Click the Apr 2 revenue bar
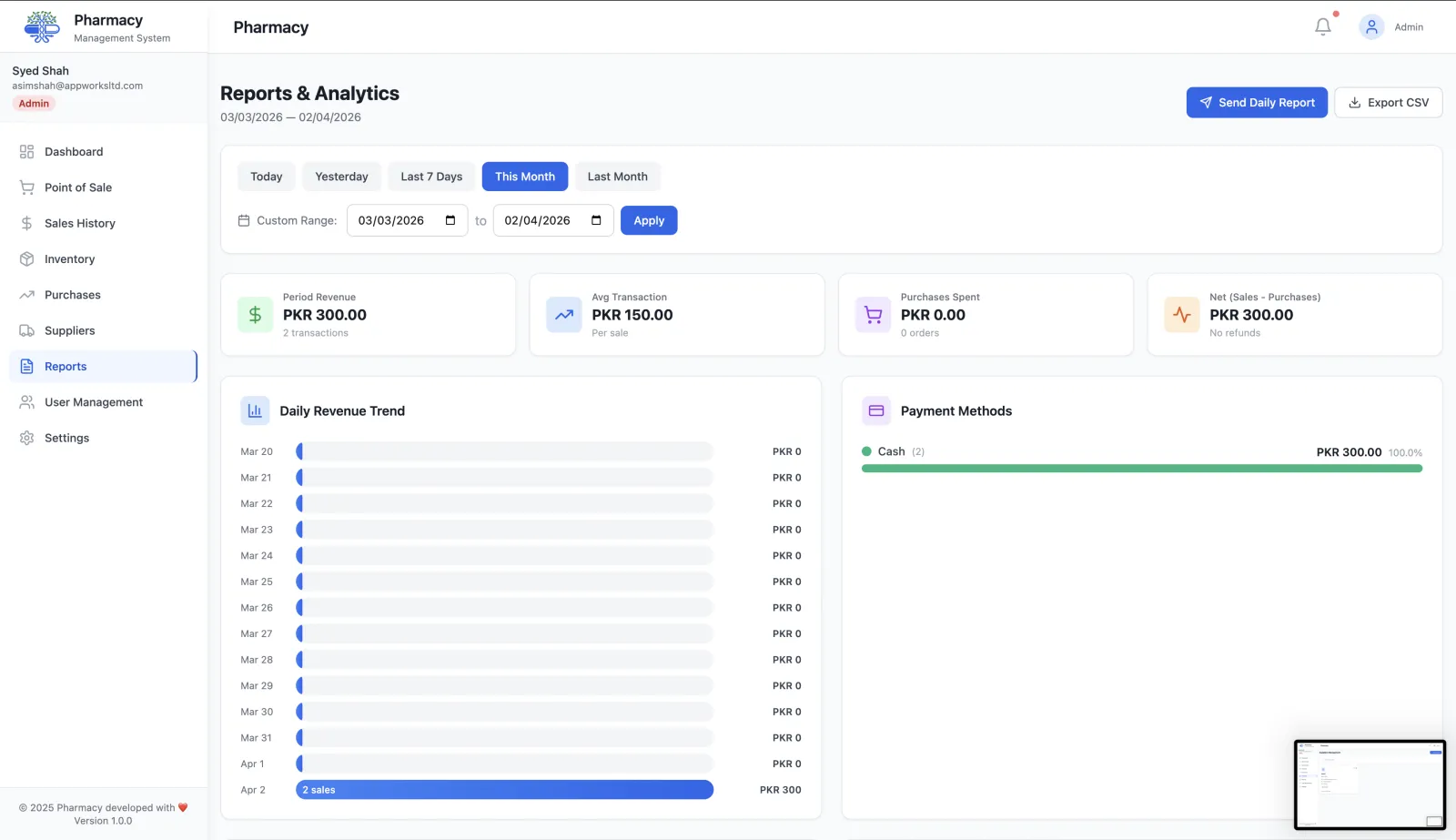Viewport: 1456px width, 840px height. pyautogui.click(x=505, y=790)
